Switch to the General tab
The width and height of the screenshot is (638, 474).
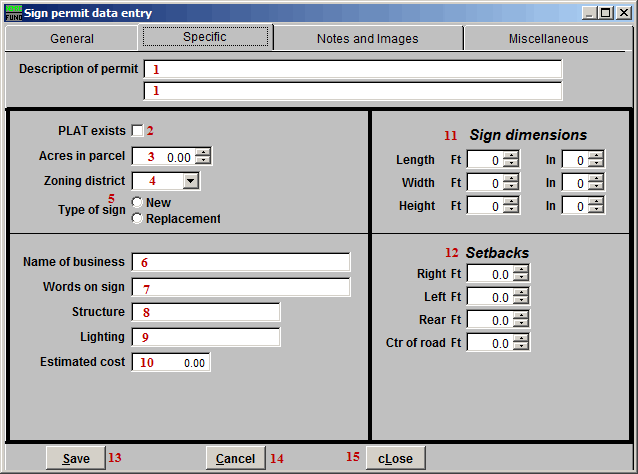click(72, 39)
